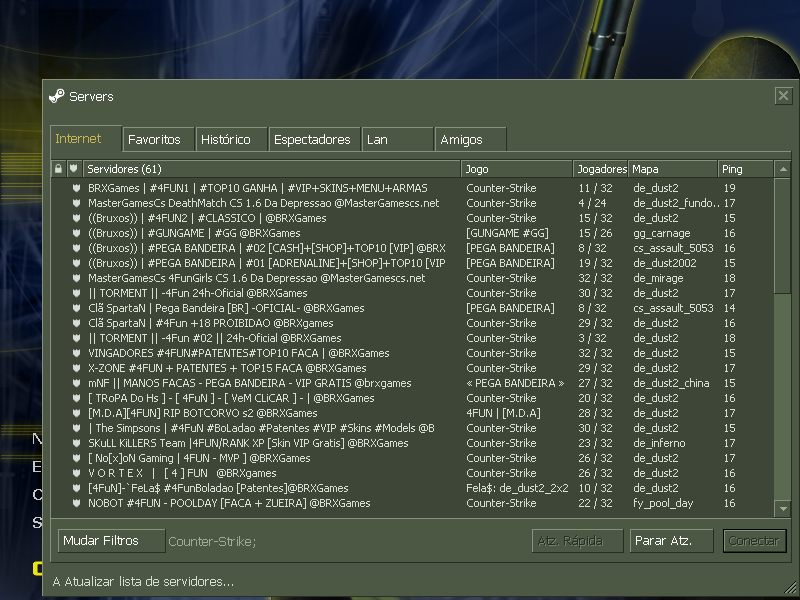
Task: Open the Histórico tab
Action: tap(232, 139)
